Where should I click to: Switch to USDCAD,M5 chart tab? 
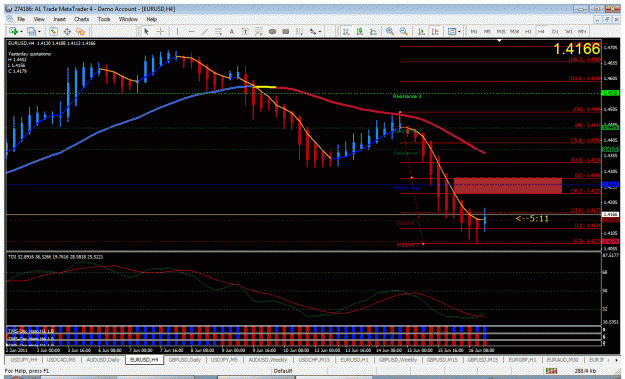point(61,359)
